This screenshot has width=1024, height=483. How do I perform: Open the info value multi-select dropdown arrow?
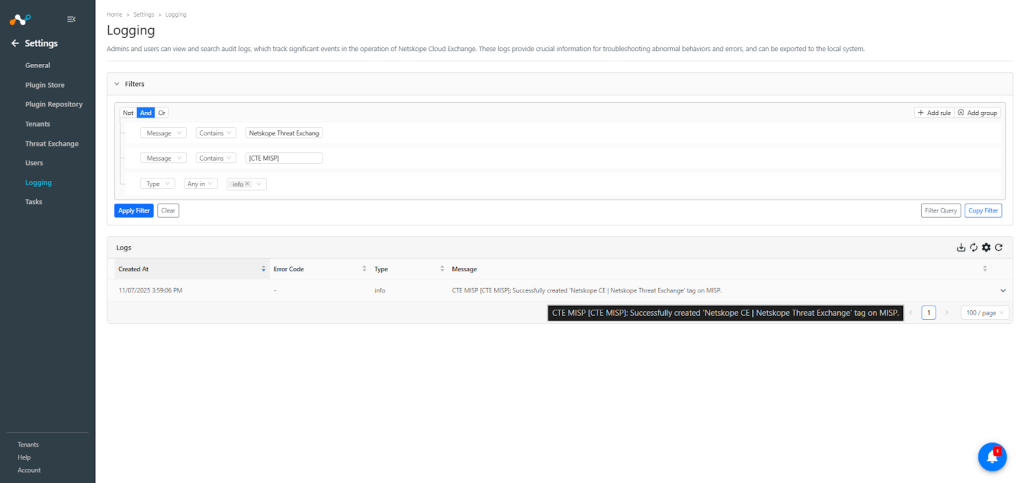tap(259, 184)
